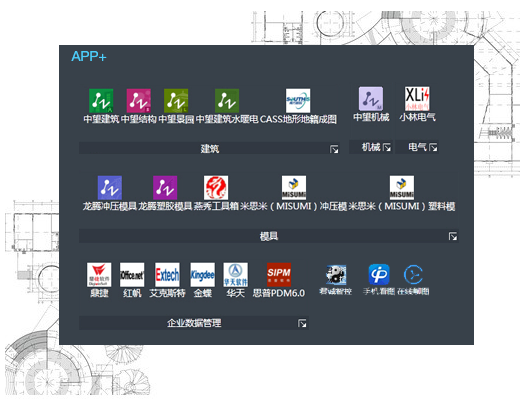The width and height of the screenshot is (531, 402).
Task: Launch the pink 中望结构 app
Action: click(x=139, y=101)
